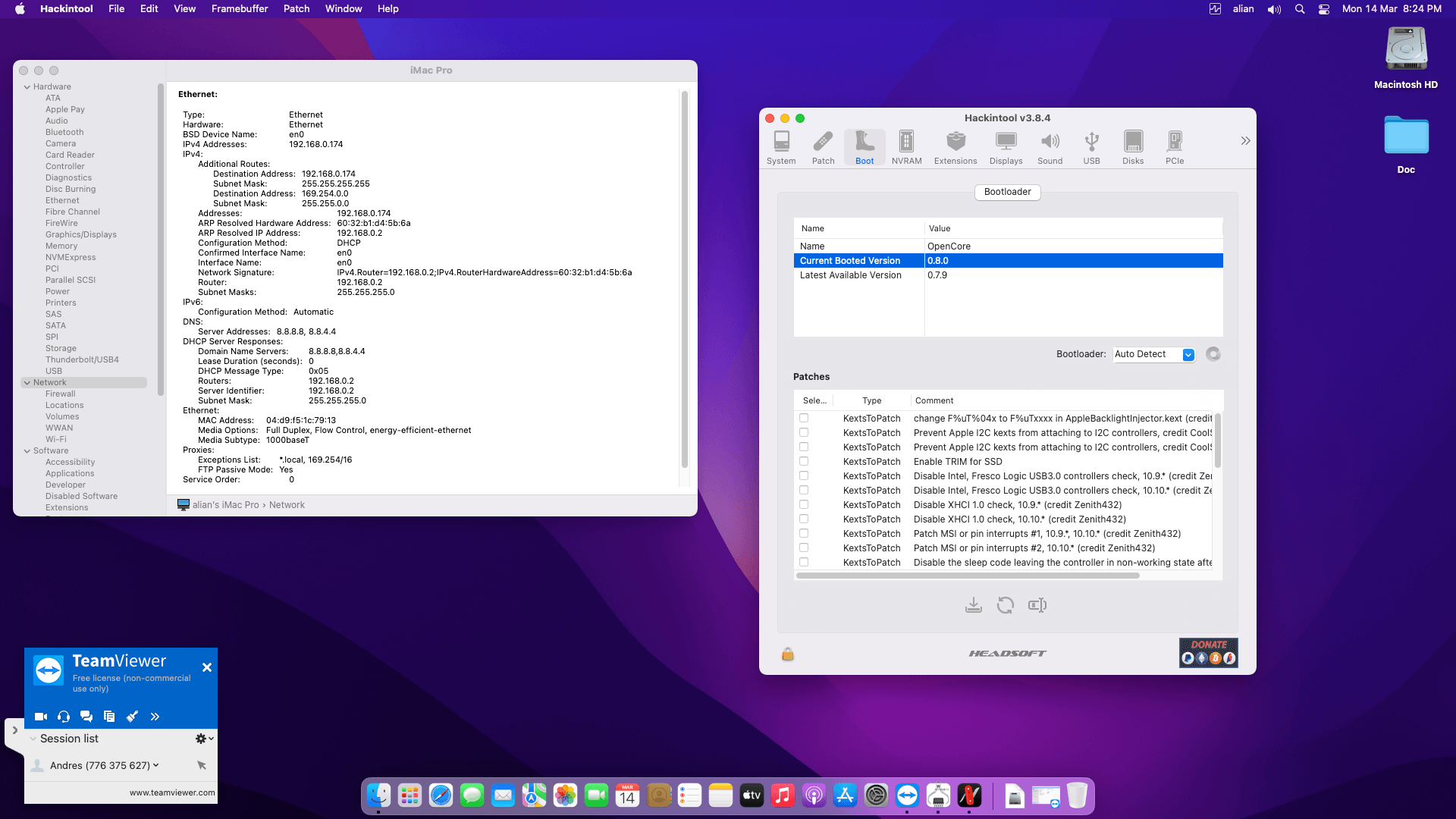Click the TeamViewer whiteboard pen icon
Screen dimensions: 1456x819
(x=132, y=717)
